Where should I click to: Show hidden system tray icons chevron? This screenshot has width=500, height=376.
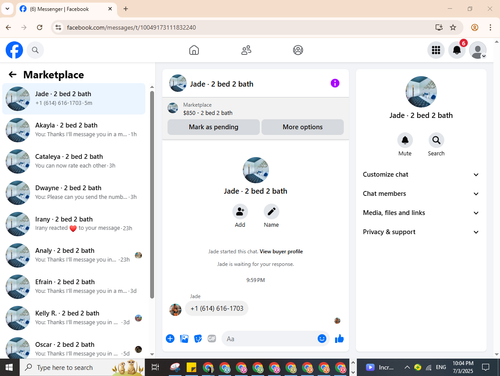pyautogui.click(x=407, y=367)
